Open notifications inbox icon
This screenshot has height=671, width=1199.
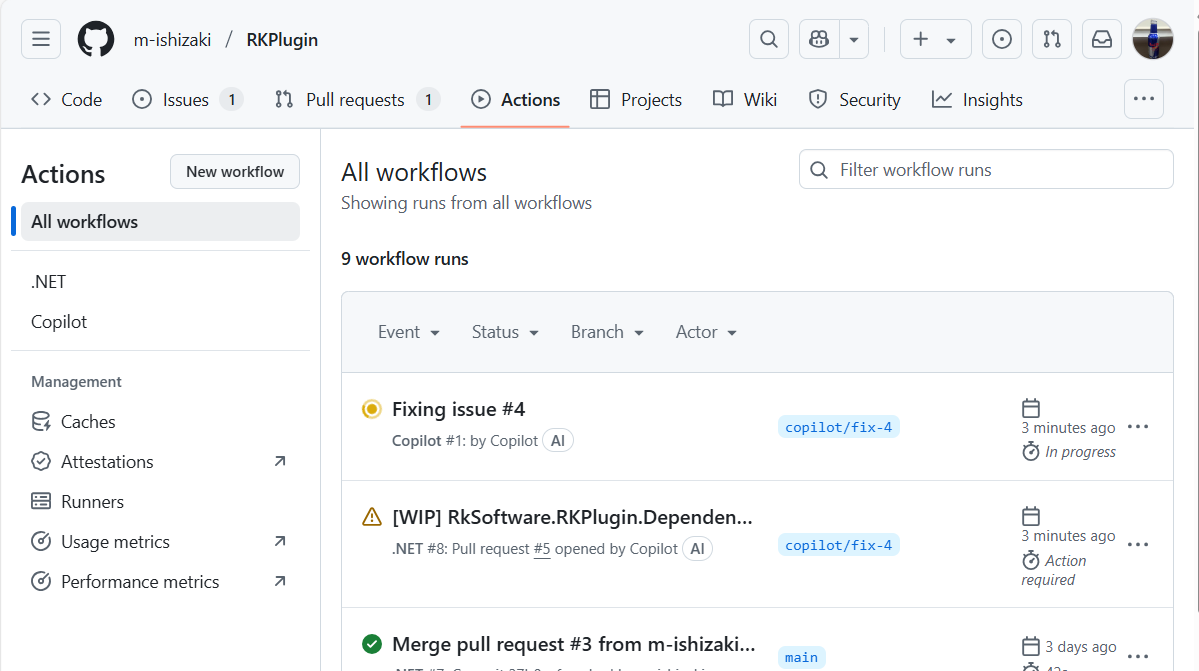[1102, 39]
